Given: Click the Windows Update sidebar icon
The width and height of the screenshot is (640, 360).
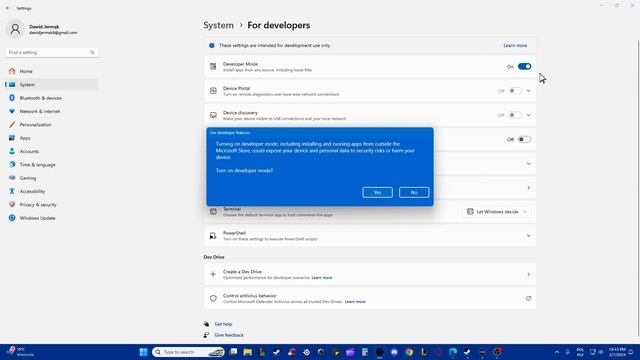Looking at the screenshot, I should click(x=12, y=218).
